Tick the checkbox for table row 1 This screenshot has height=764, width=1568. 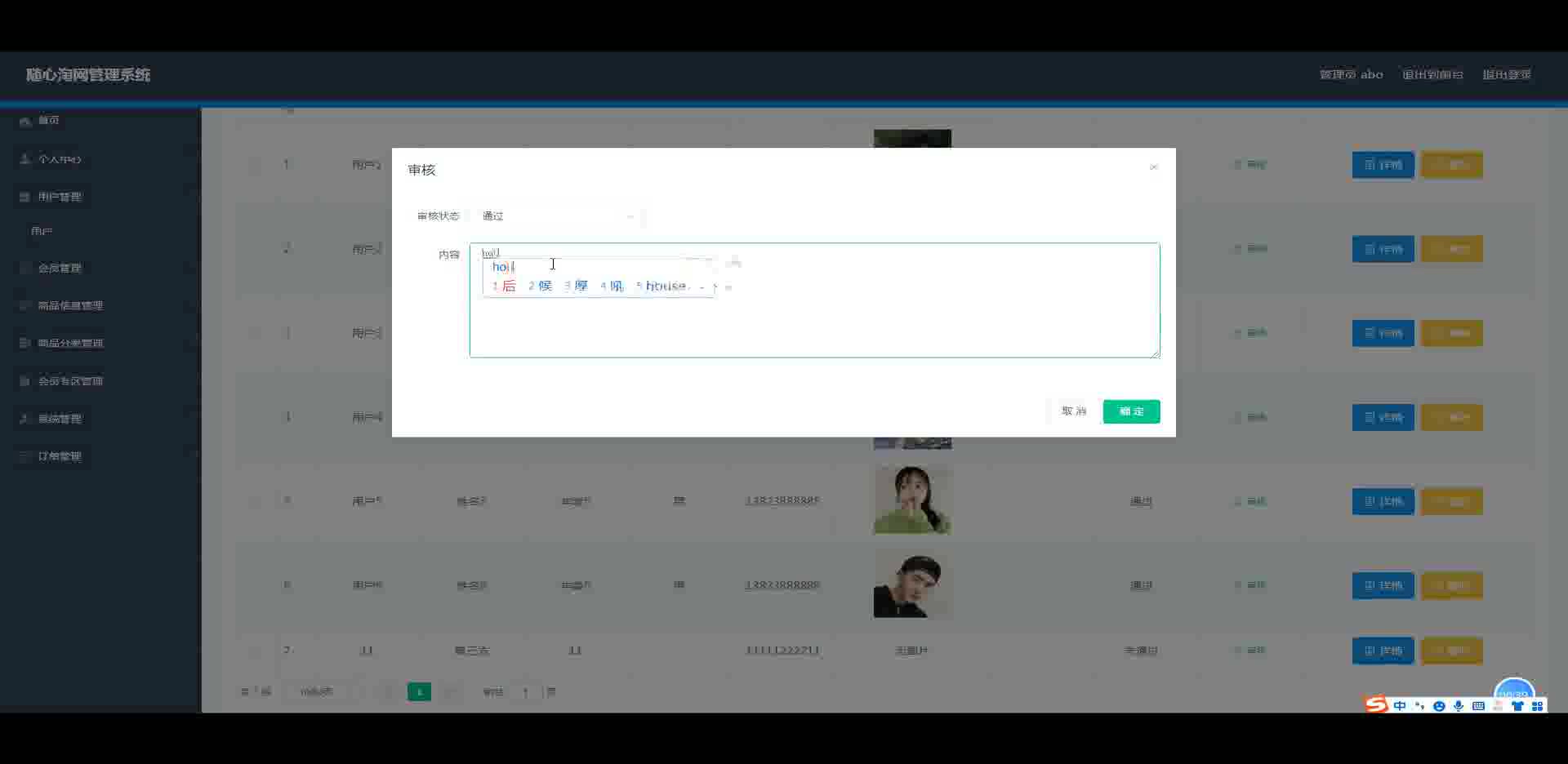coord(256,165)
